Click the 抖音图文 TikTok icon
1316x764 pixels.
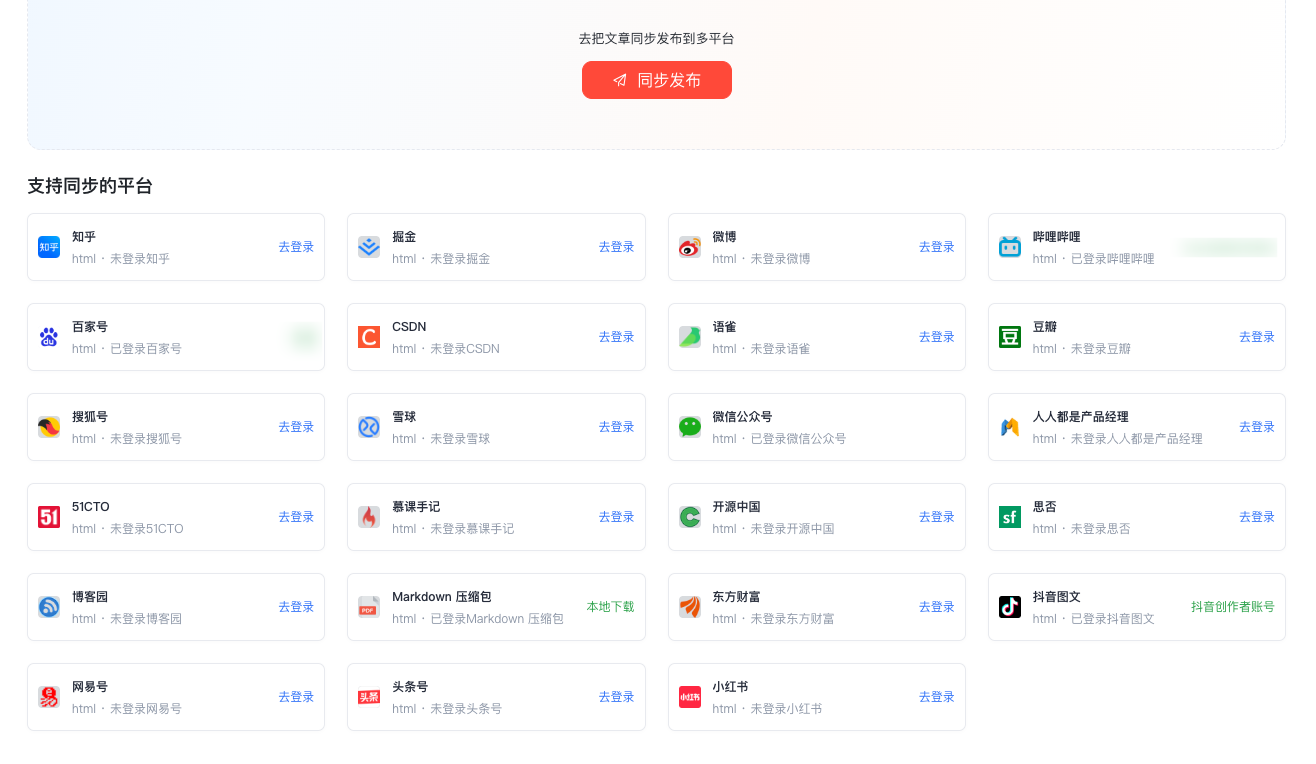[x=1010, y=607]
